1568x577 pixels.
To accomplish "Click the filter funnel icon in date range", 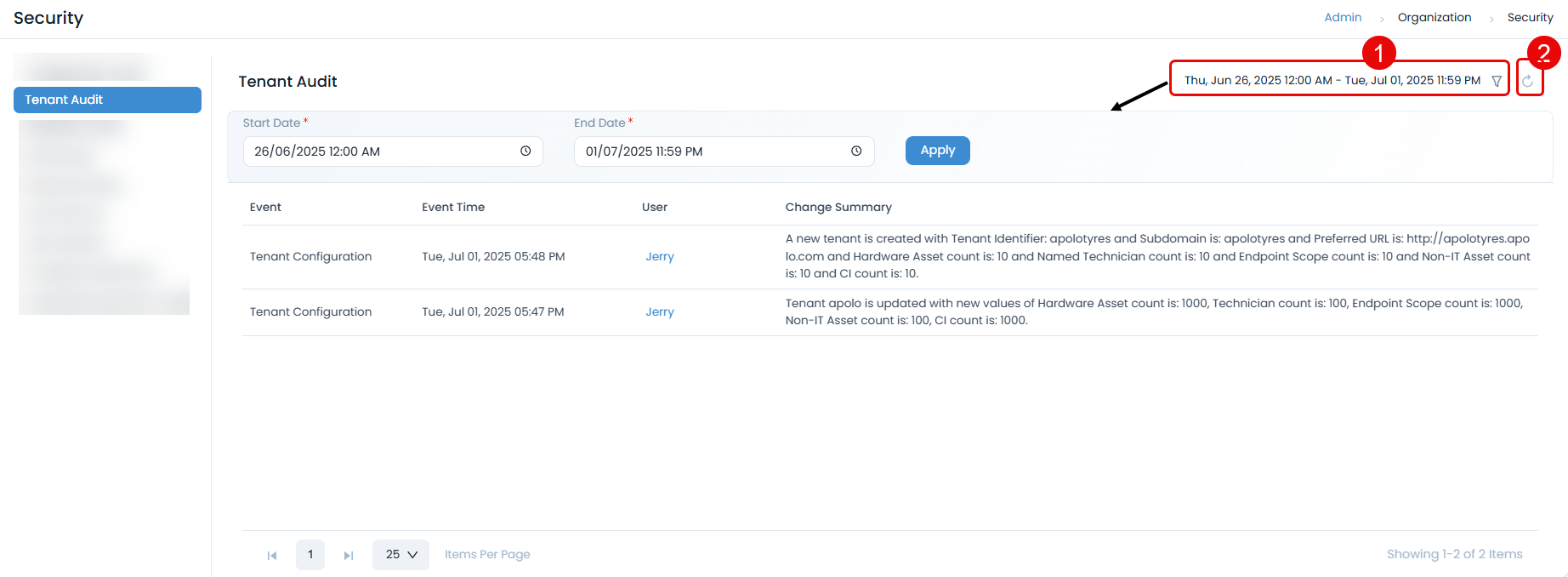I will pos(1497,81).
